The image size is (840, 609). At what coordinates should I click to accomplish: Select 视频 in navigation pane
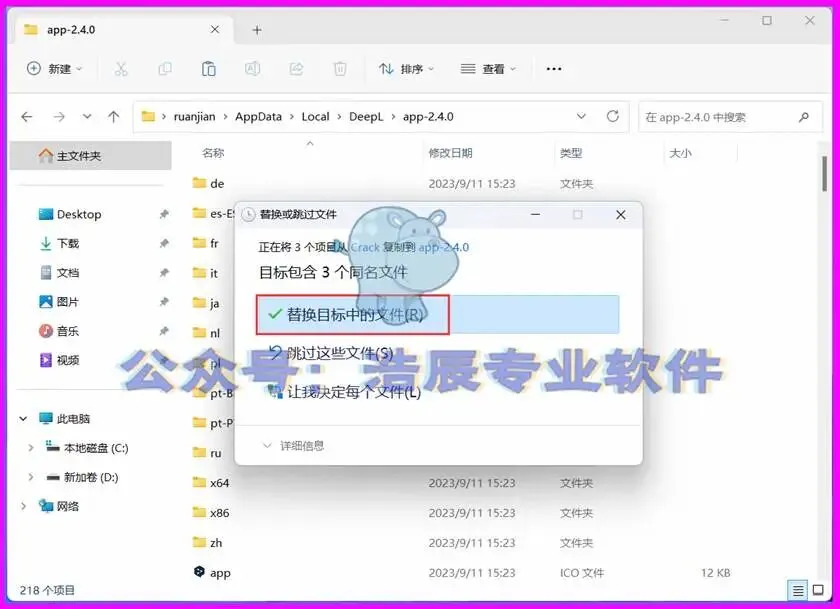(x=59, y=360)
